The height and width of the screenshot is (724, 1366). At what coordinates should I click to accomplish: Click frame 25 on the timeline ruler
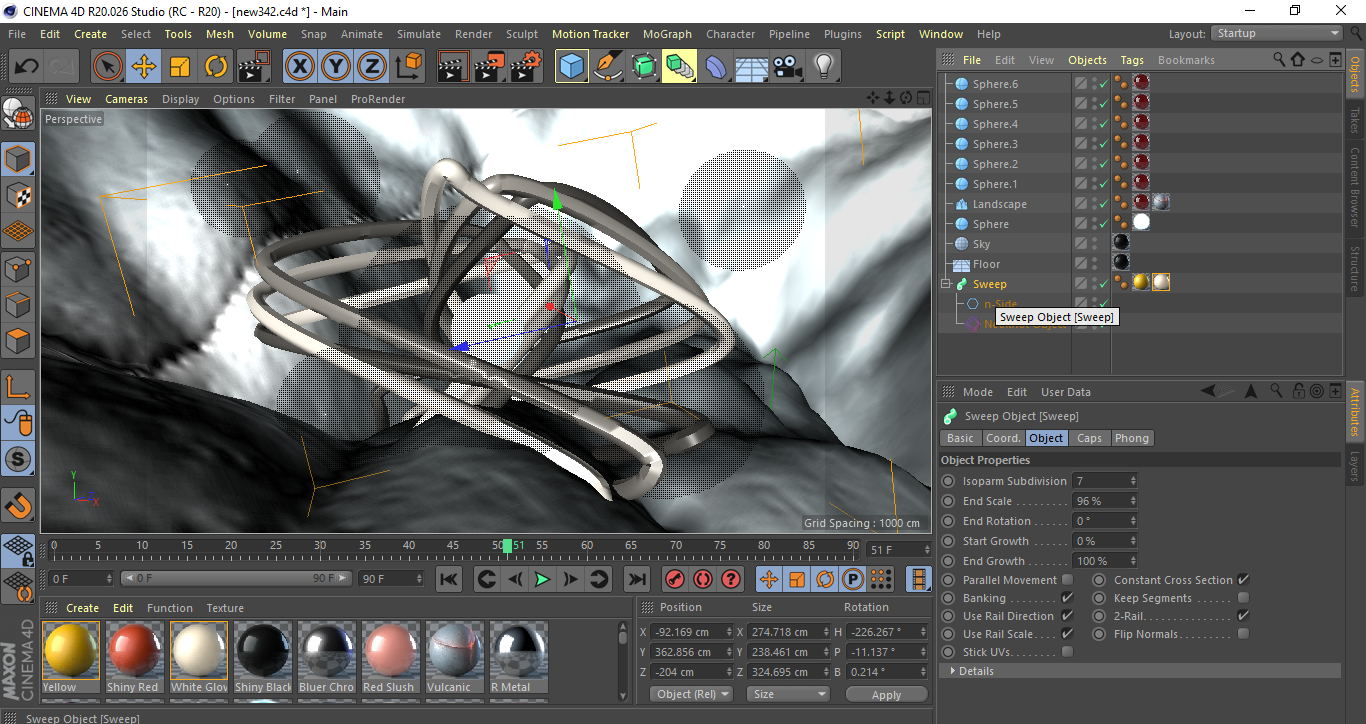(x=276, y=546)
